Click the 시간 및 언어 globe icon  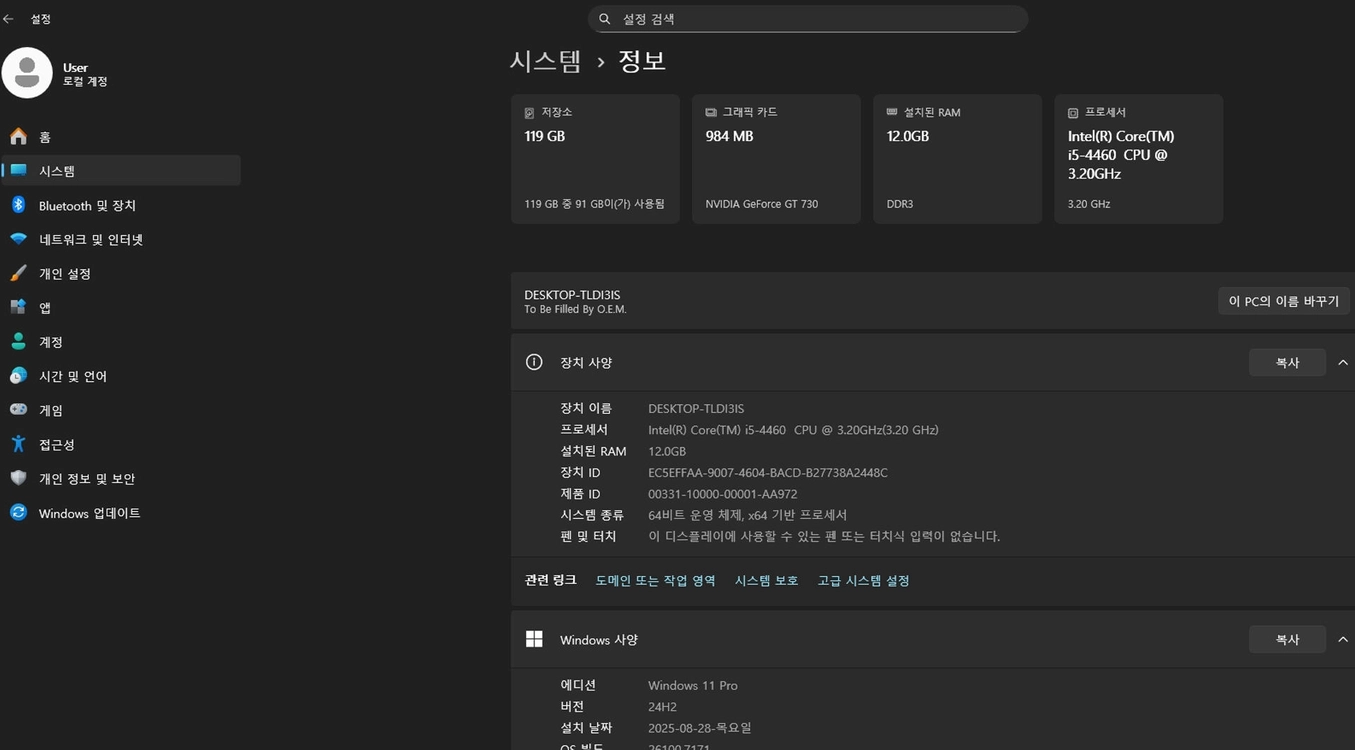(x=18, y=376)
